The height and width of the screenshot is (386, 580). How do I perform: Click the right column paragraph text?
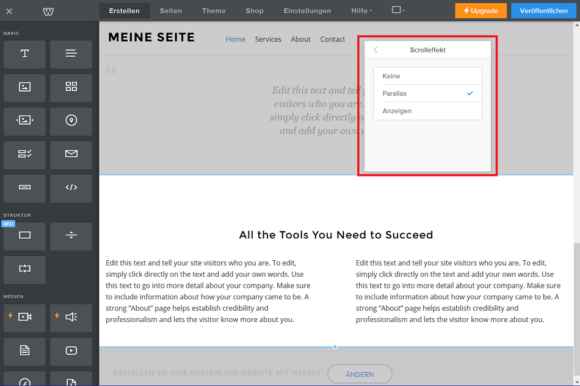(x=458, y=291)
